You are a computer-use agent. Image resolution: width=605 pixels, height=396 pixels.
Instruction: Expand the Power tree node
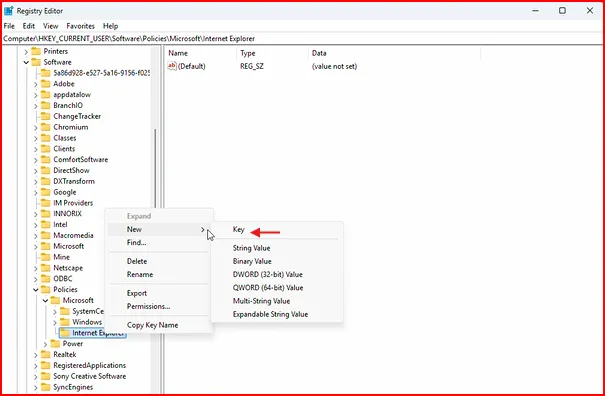pyautogui.click(x=46, y=344)
